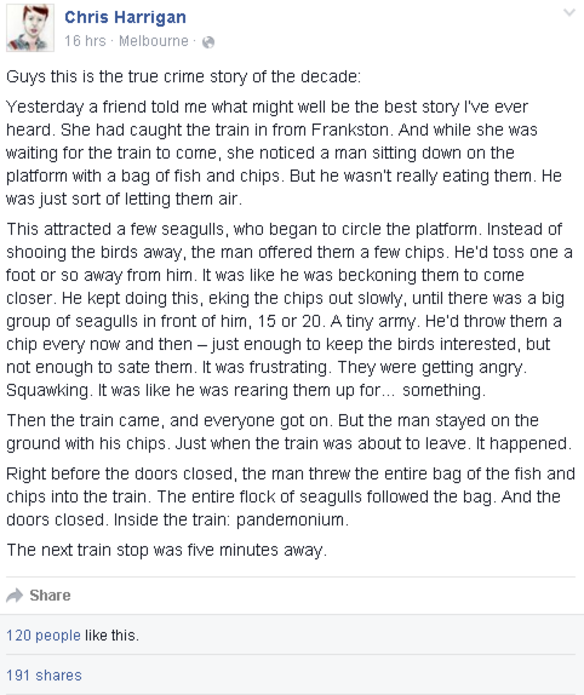Click the Share text button
Image resolution: width=584 pixels, height=695 pixels.
50,595
